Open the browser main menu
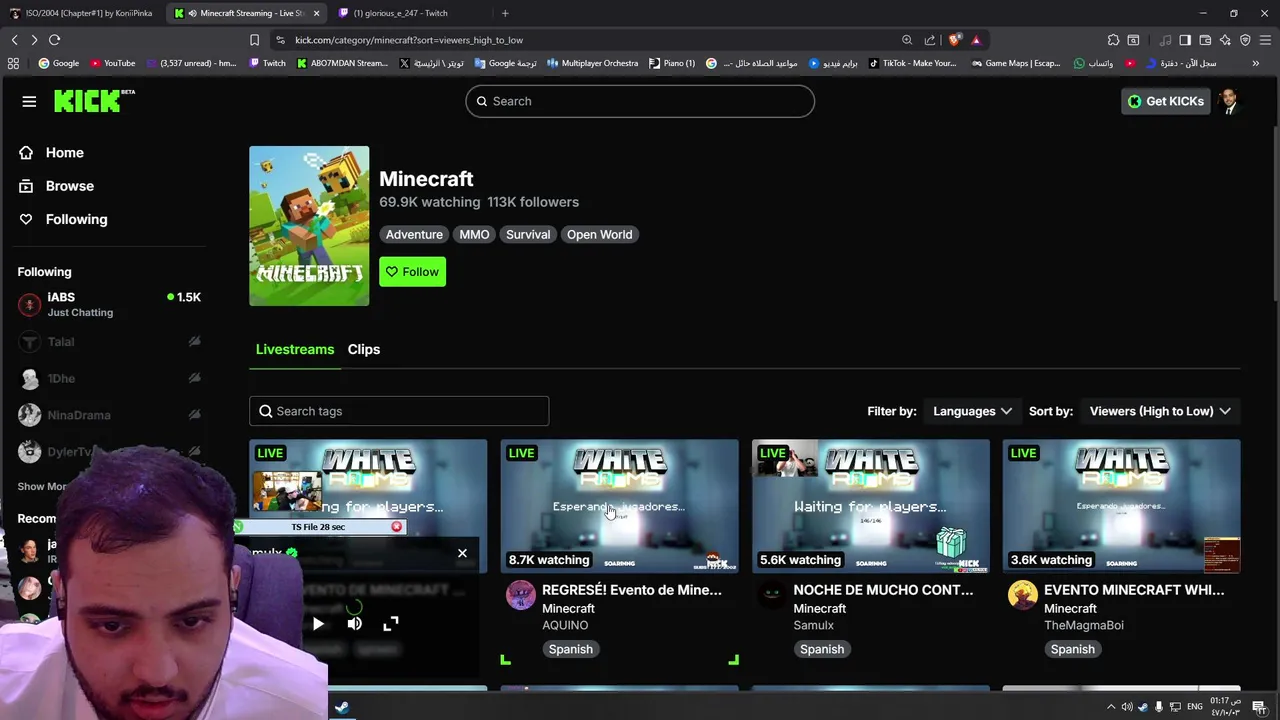The width and height of the screenshot is (1280, 720). pyautogui.click(x=1265, y=40)
